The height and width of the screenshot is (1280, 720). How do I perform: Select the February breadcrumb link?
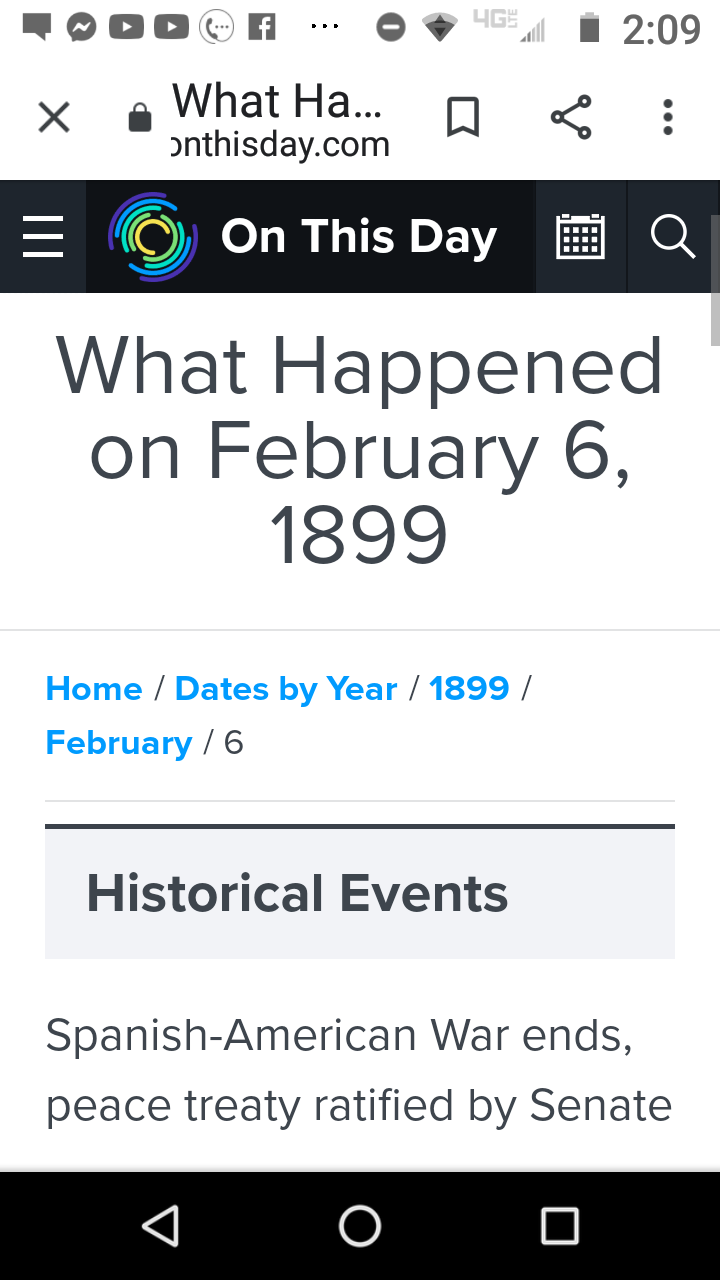pyautogui.click(x=119, y=743)
